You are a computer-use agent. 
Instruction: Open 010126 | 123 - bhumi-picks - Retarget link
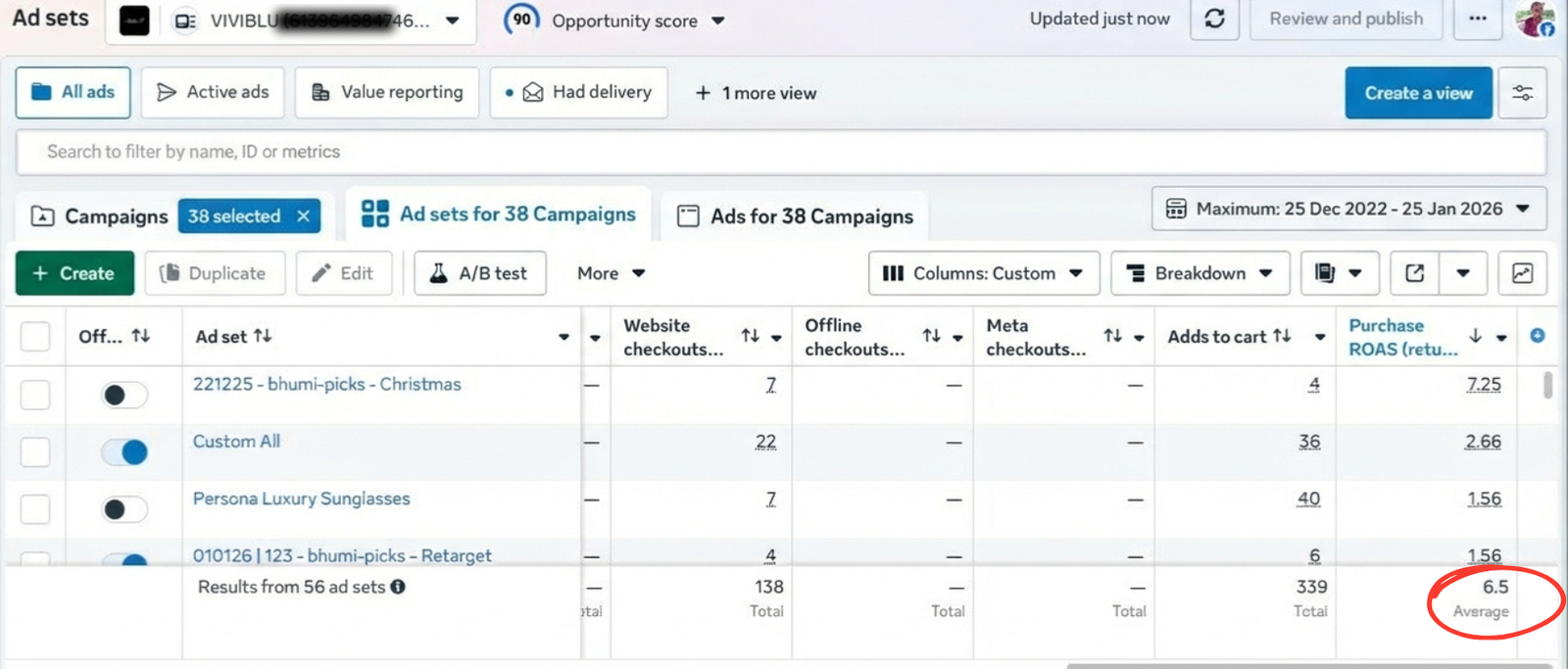pos(342,555)
